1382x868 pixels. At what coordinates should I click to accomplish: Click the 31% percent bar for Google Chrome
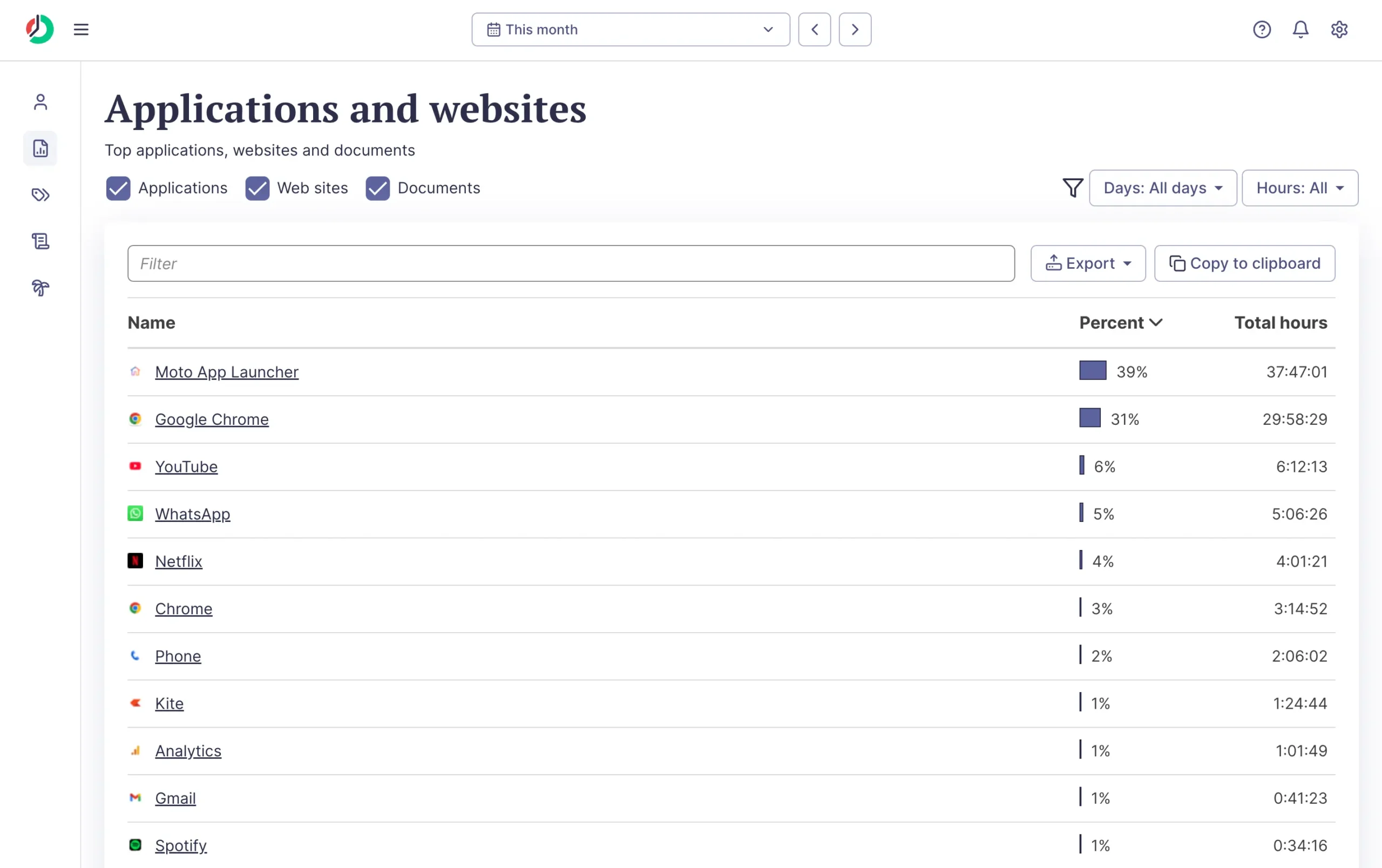(x=1090, y=418)
